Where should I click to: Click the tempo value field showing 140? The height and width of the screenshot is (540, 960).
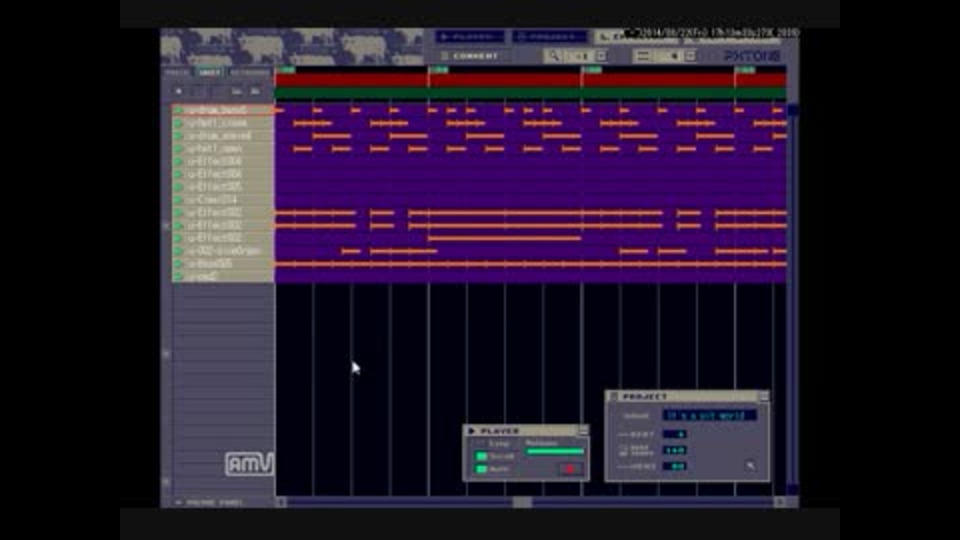(675, 450)
